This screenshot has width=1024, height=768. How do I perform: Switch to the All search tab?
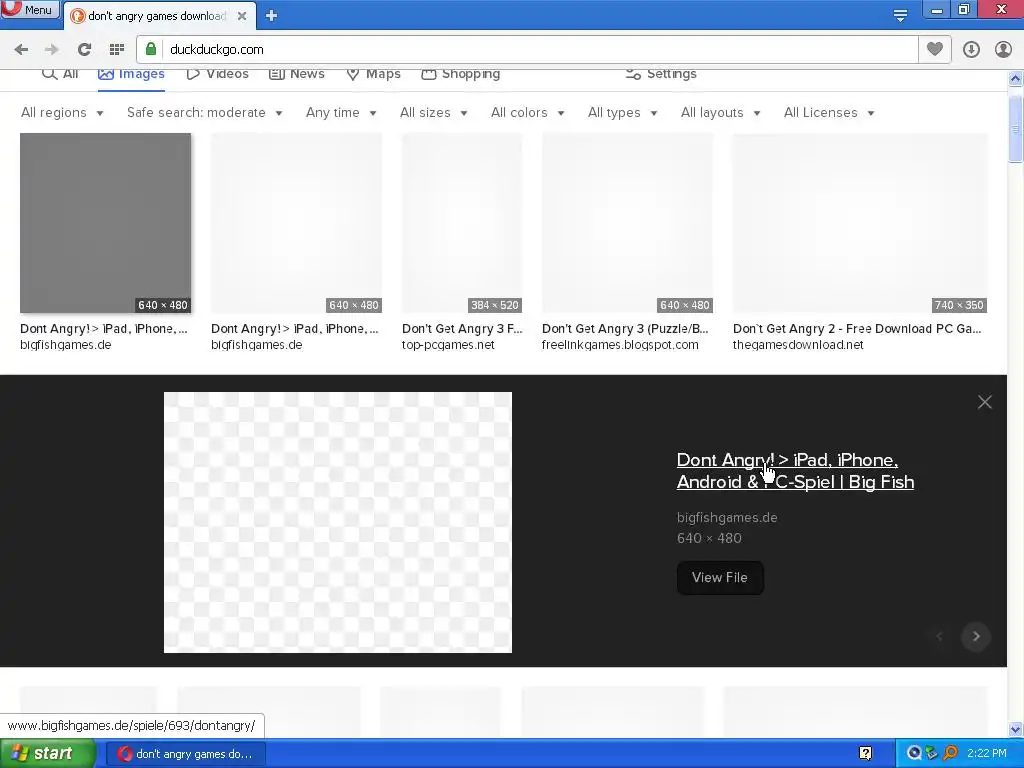tap(60, 74)
